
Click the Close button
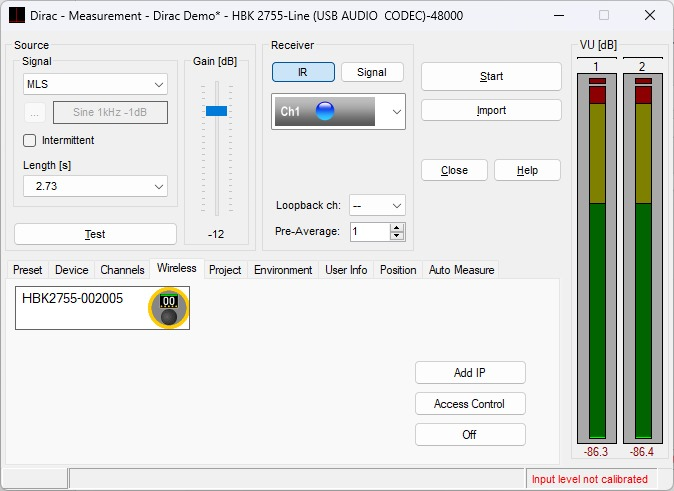[x=454, y=170]
